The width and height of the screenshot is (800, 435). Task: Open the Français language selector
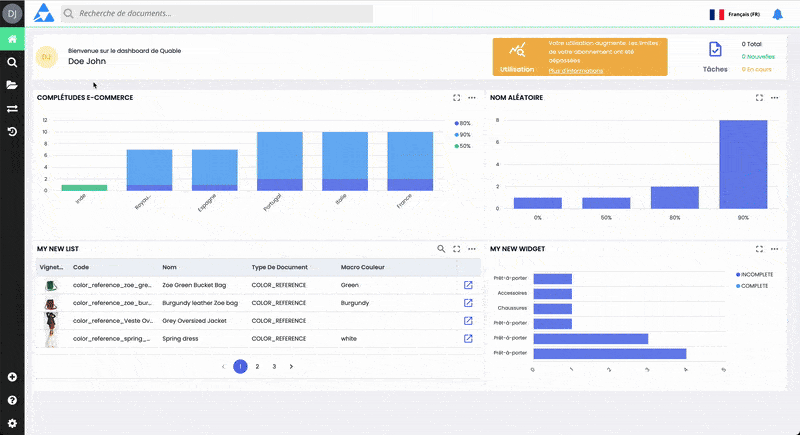click(735, 14)
